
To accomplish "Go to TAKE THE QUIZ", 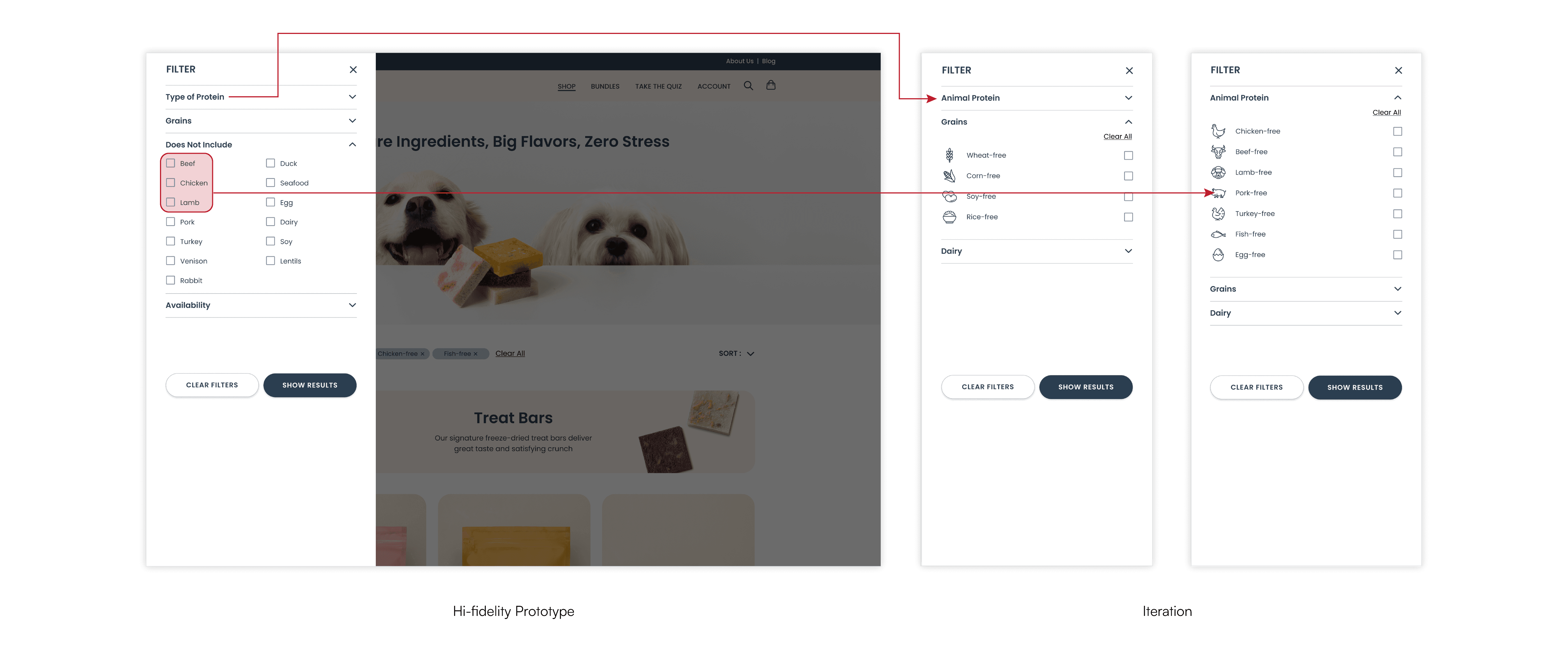I will click(x=659, y=86).
